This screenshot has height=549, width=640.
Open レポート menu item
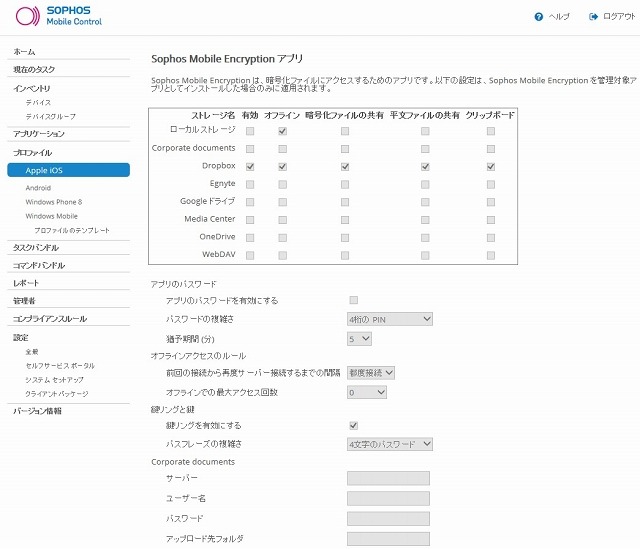tap(26, 283)
